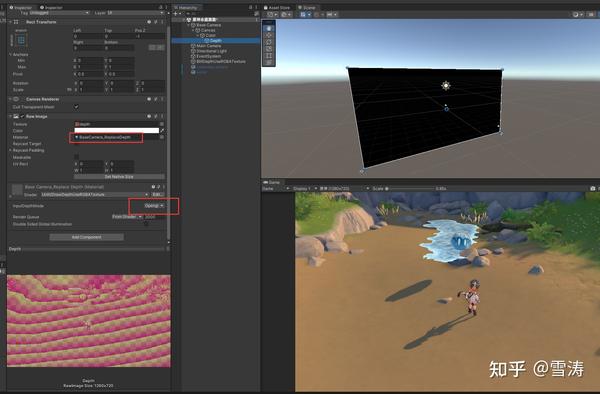
Task: Select the Move tool in Scene overlay
Action: [x=269, y=35]
